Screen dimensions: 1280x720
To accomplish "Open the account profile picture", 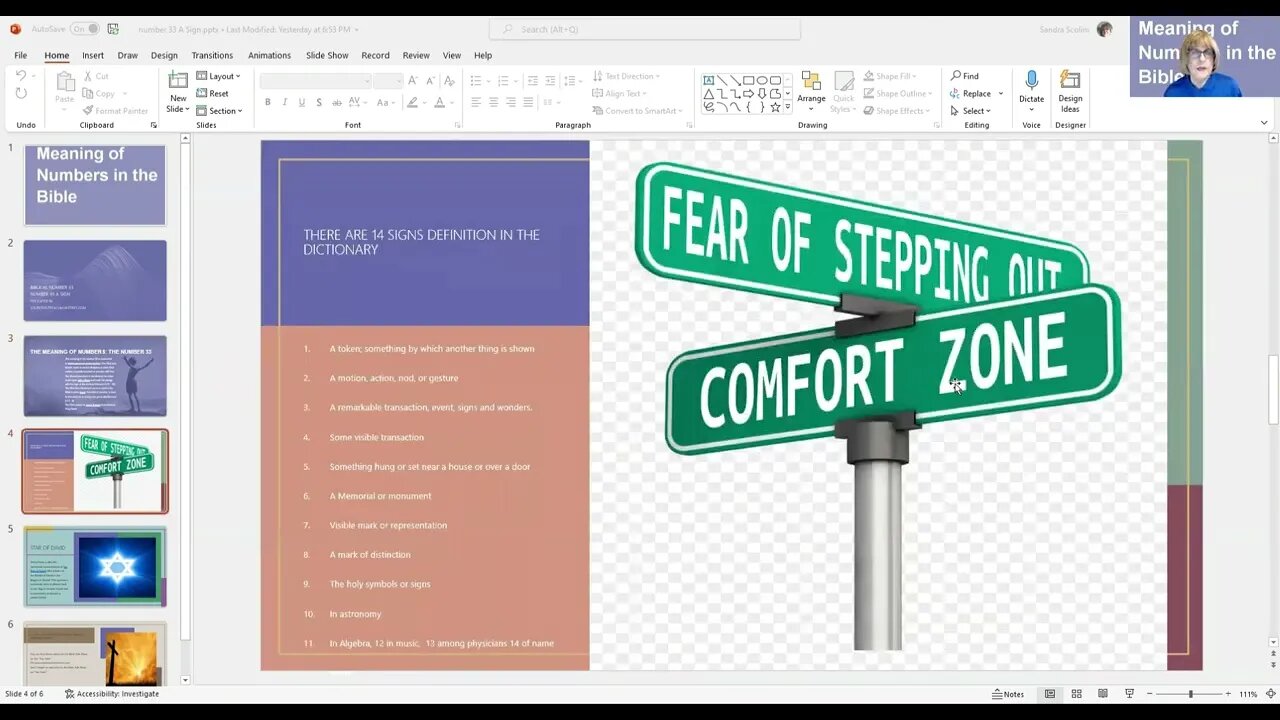I will coord(1104,29).
